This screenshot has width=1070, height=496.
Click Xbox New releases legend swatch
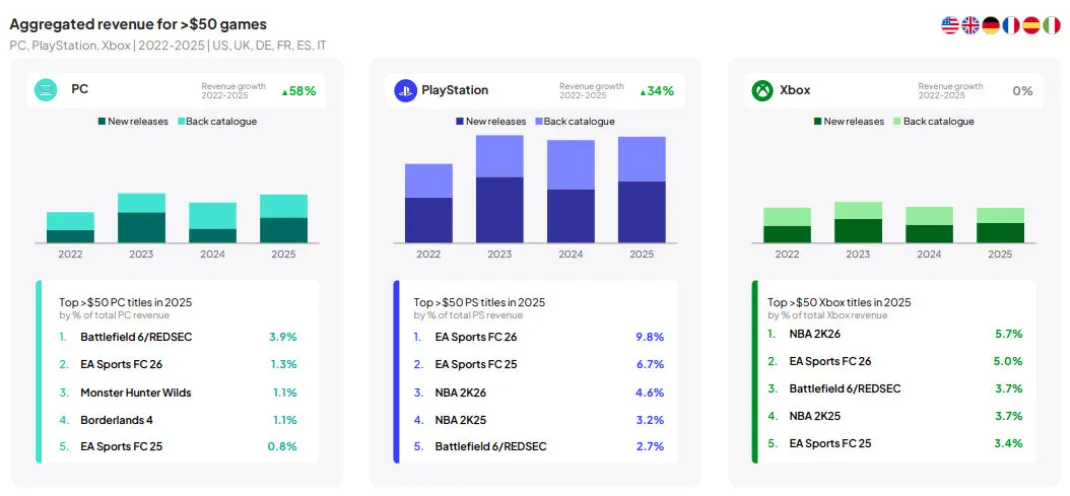point(818,121)
